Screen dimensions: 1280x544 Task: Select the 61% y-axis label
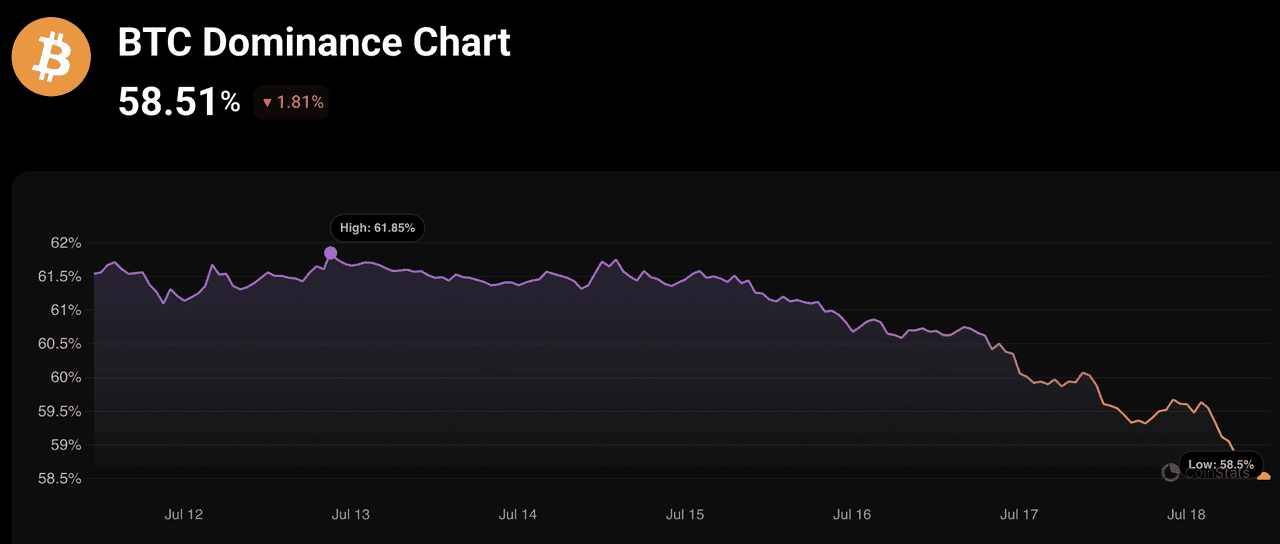pos(65,310)
